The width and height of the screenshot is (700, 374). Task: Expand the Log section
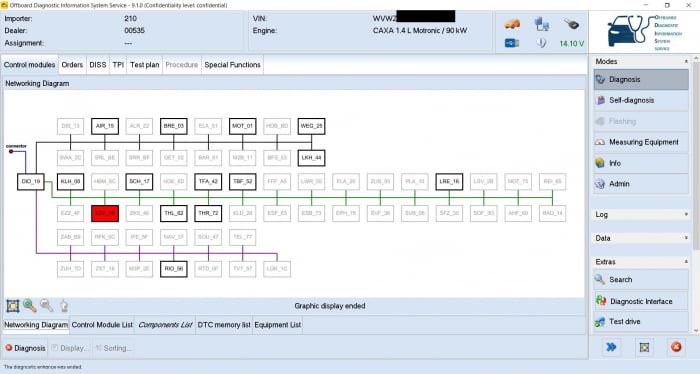pos(686,215)
